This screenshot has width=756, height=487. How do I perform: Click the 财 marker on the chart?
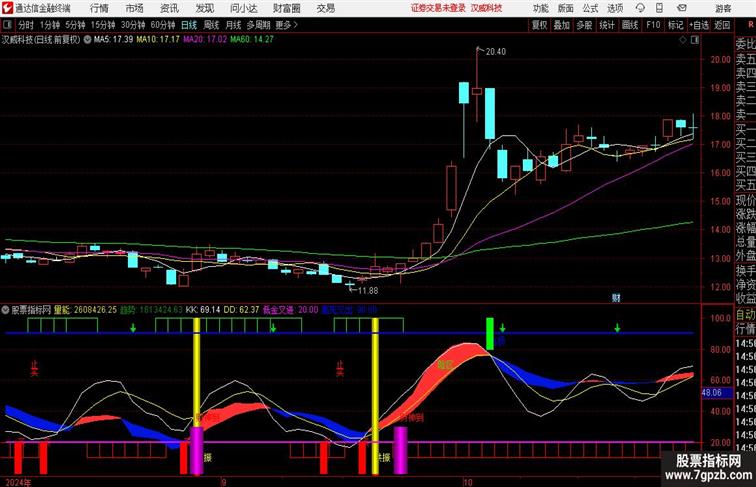[x=616, y=298]
